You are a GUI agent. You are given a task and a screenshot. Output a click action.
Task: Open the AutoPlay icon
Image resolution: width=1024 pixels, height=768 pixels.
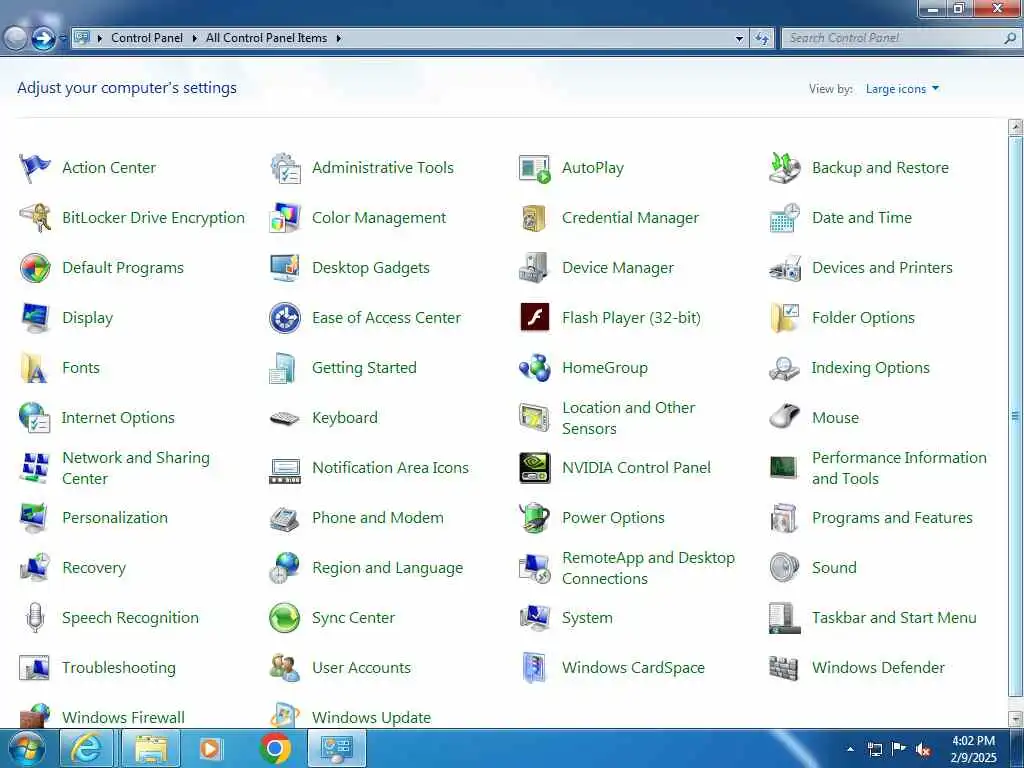pos(534,168)
